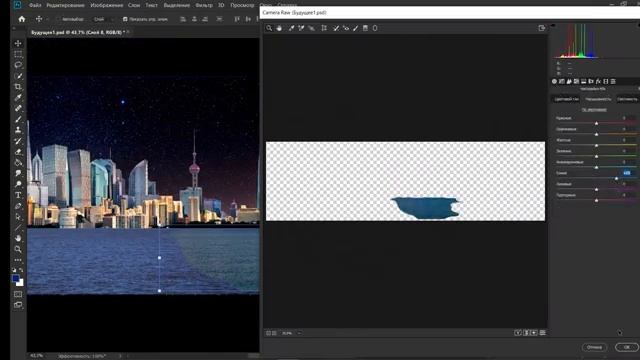Switch to the Цветовой тон tab
Screen dimensions: 640x360
click(566, 99)
